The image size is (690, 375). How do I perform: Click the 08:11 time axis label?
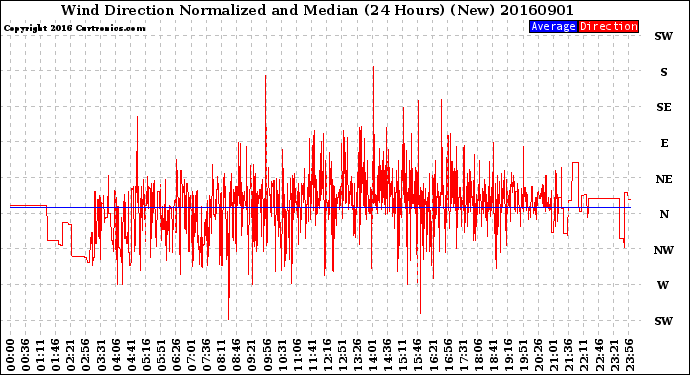click(222, 355)
